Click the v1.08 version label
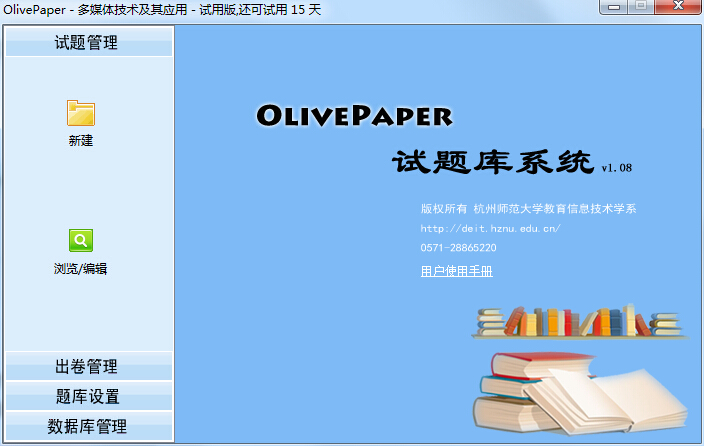704x446 pixels. tap(616, 168)
